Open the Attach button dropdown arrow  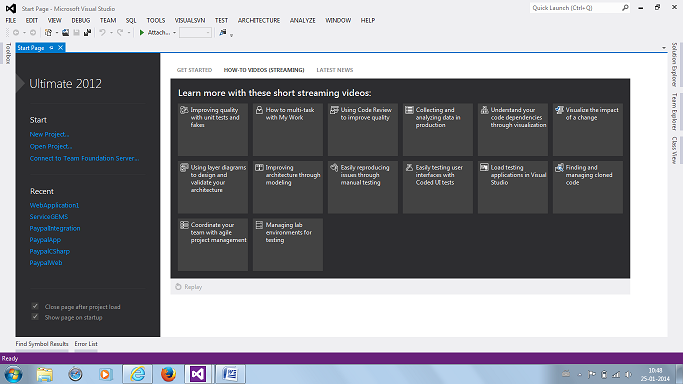(174, 33)
